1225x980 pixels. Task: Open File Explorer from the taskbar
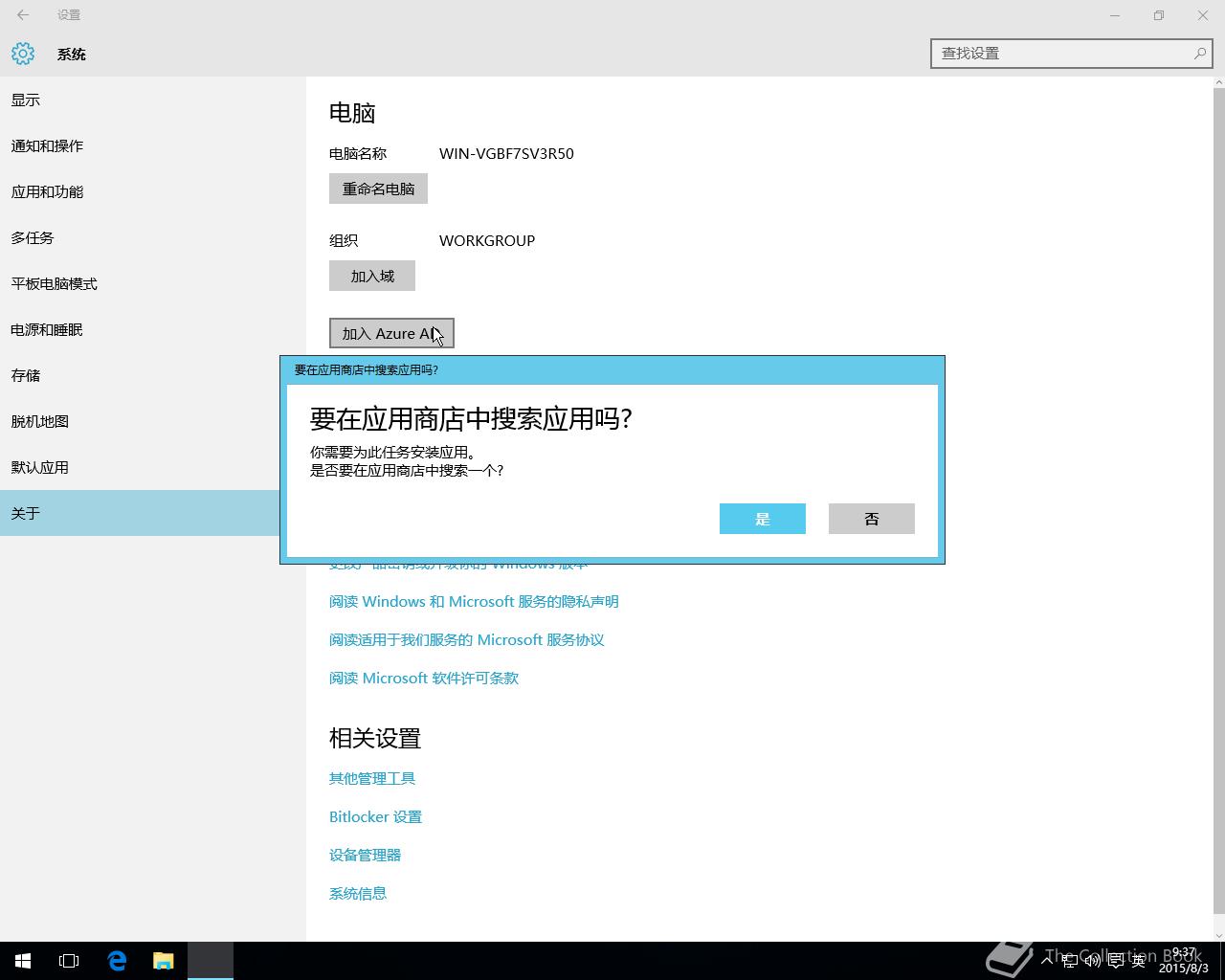(x=164, y=961)
